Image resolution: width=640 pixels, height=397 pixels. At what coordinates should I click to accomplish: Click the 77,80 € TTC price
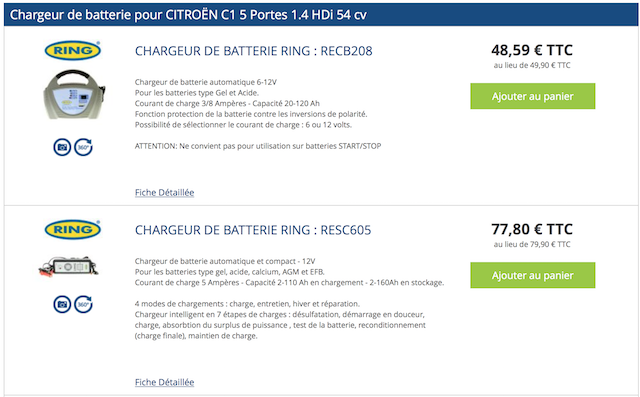[532, 229]
